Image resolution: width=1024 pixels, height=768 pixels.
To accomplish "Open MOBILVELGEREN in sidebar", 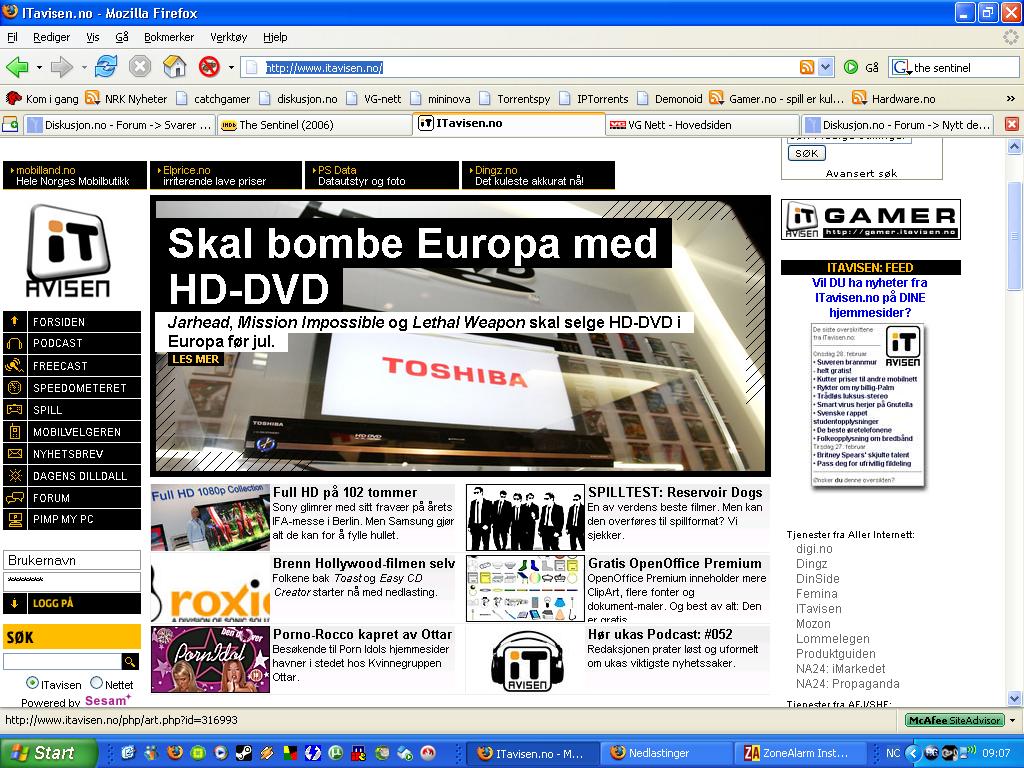I will [x=72, y=432].
